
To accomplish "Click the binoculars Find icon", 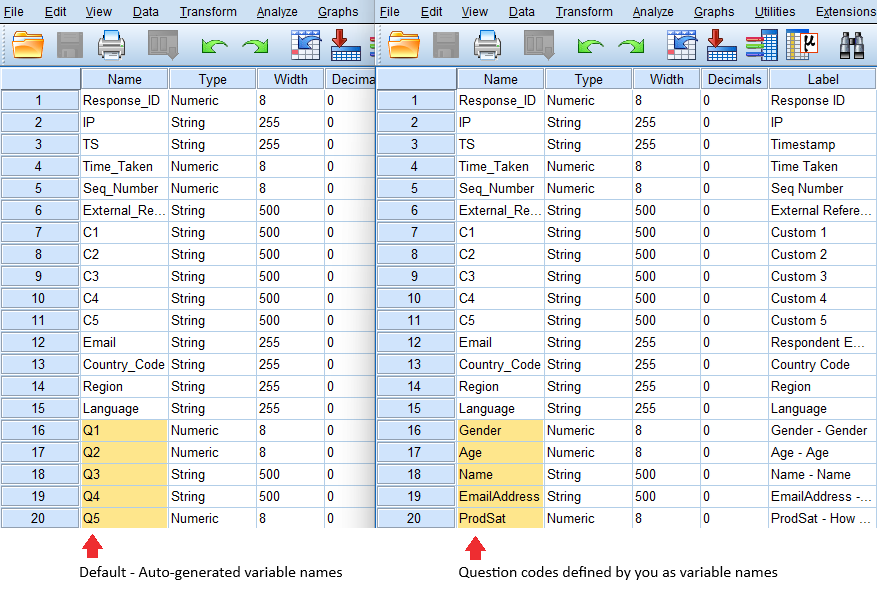I will point(852,45).
